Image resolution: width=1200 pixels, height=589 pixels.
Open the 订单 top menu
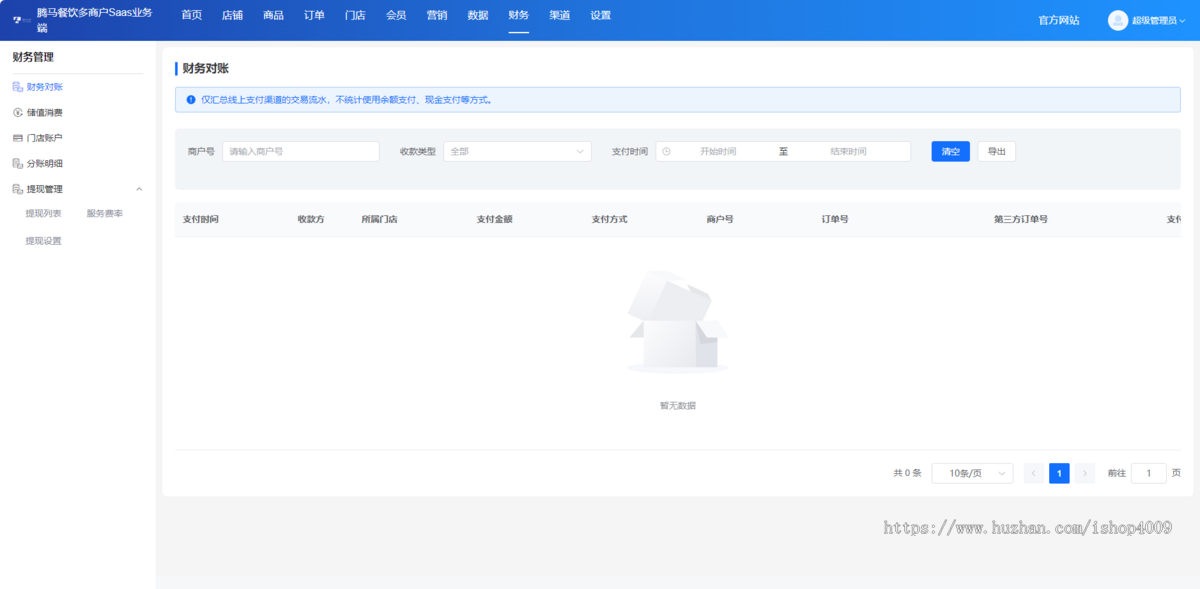pos(314,15)
